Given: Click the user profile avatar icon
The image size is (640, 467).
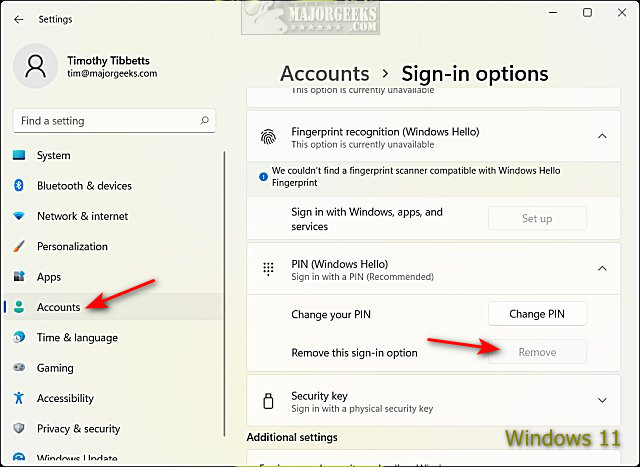Looking at the screenshot, I should coord(36,66).
